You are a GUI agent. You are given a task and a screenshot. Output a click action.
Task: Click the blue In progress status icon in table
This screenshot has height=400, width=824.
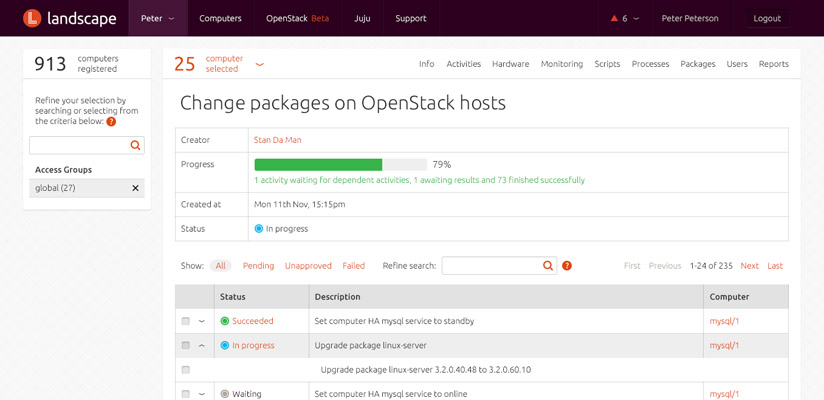(225, 345)
